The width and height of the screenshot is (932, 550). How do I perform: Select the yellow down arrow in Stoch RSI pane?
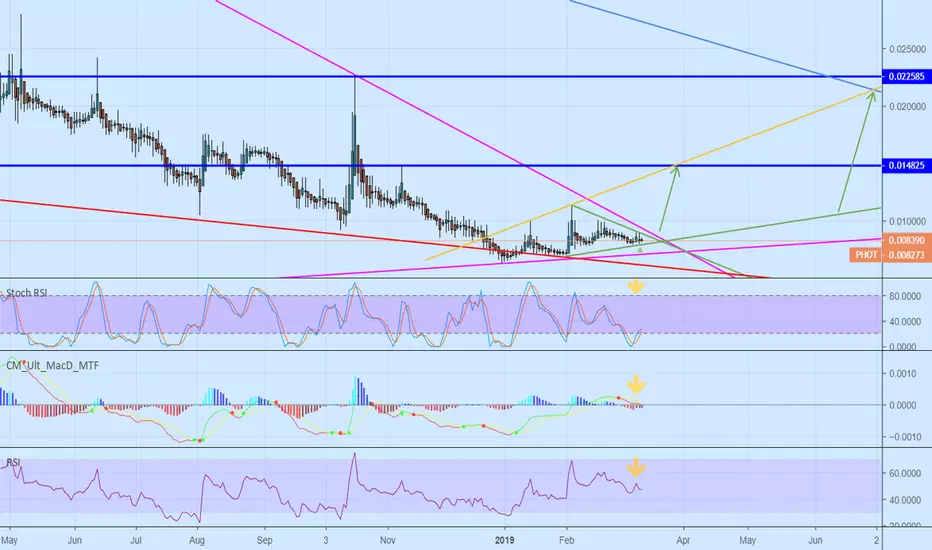(x=635, y=287)
